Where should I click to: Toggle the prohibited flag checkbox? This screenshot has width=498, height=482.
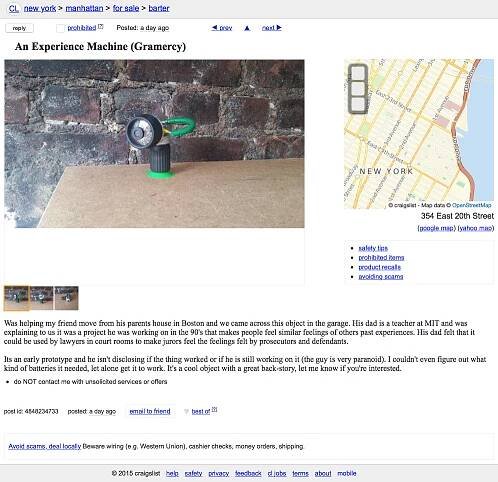click(60, 28)
